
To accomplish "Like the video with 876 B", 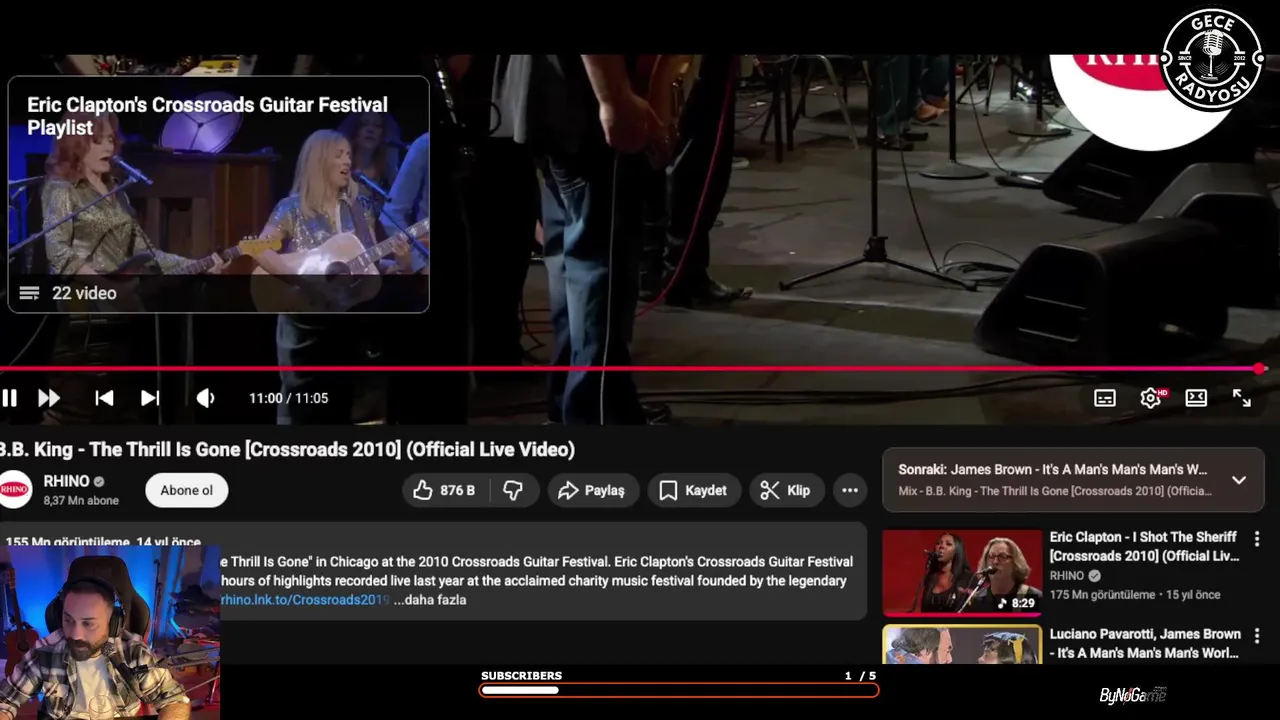I will point(445,490).
